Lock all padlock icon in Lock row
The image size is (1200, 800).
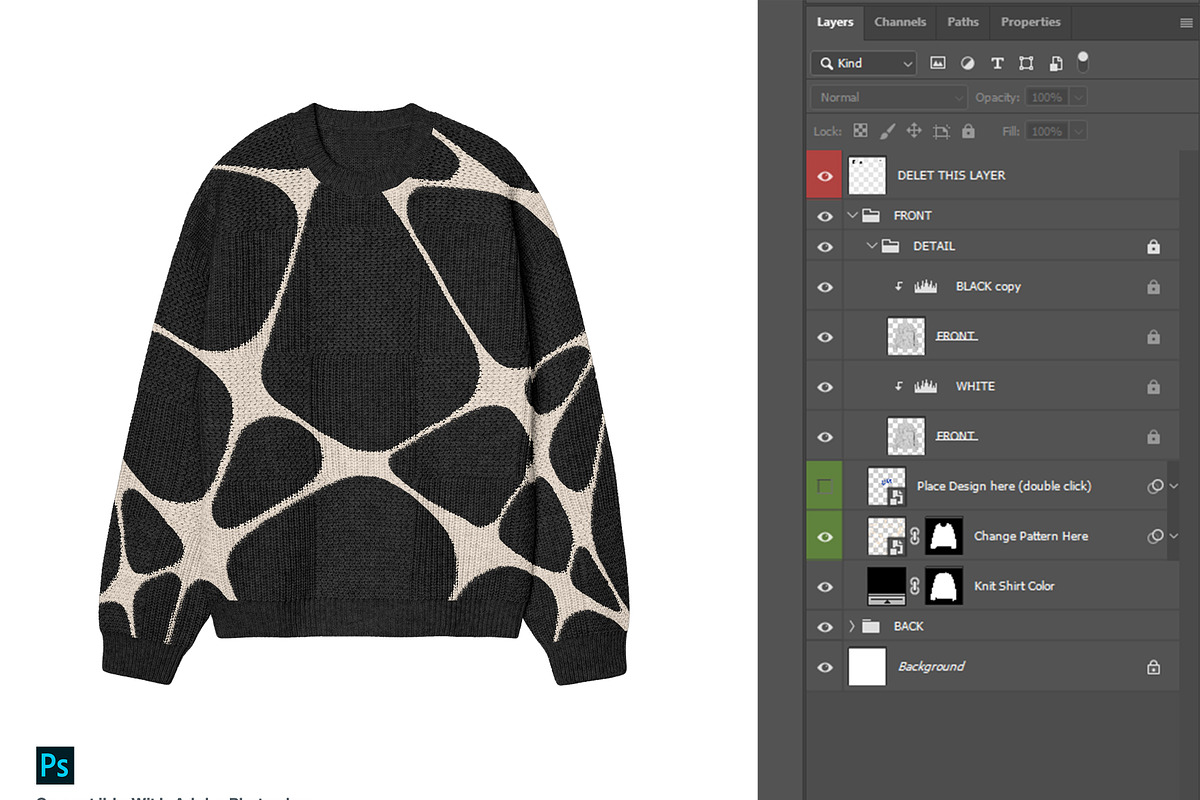coord(968,131)
